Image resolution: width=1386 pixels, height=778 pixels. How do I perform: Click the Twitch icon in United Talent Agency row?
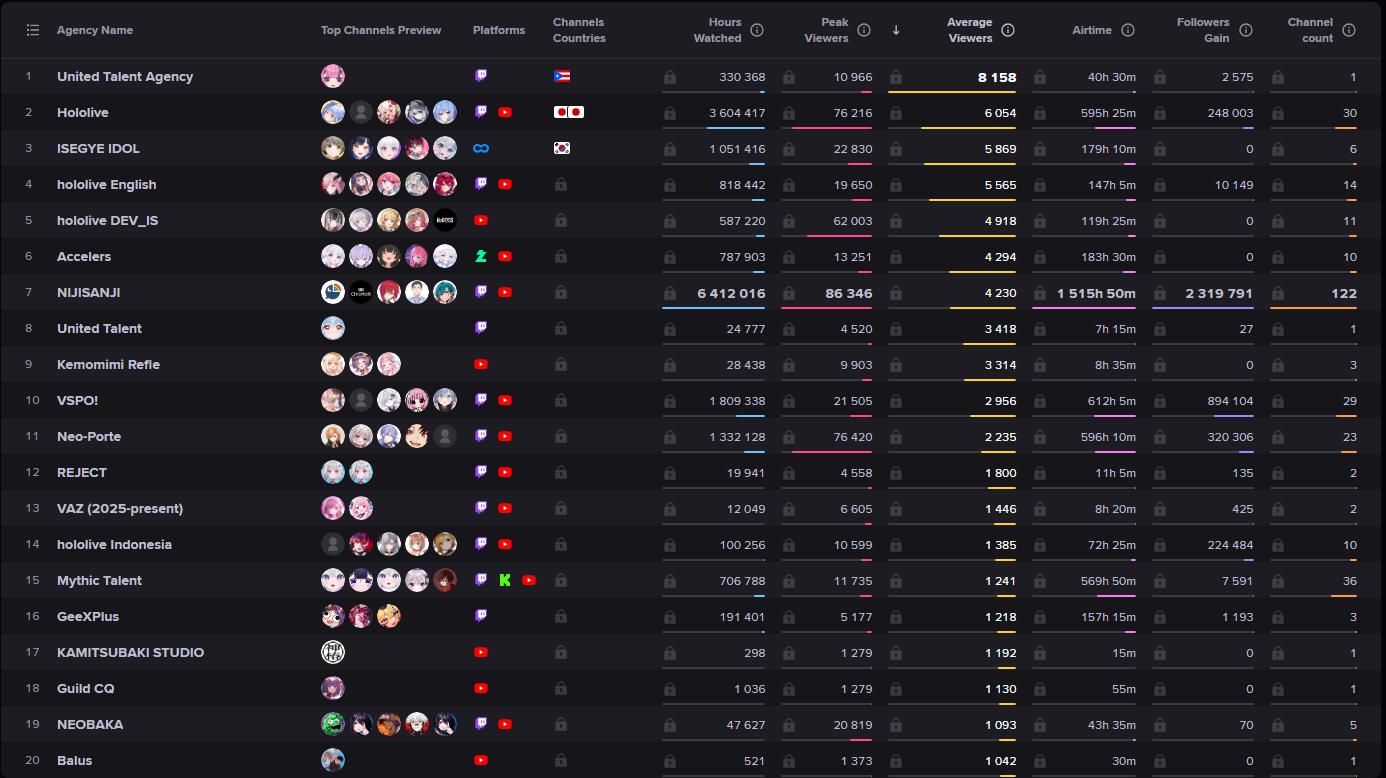click(x=481, y=76)
